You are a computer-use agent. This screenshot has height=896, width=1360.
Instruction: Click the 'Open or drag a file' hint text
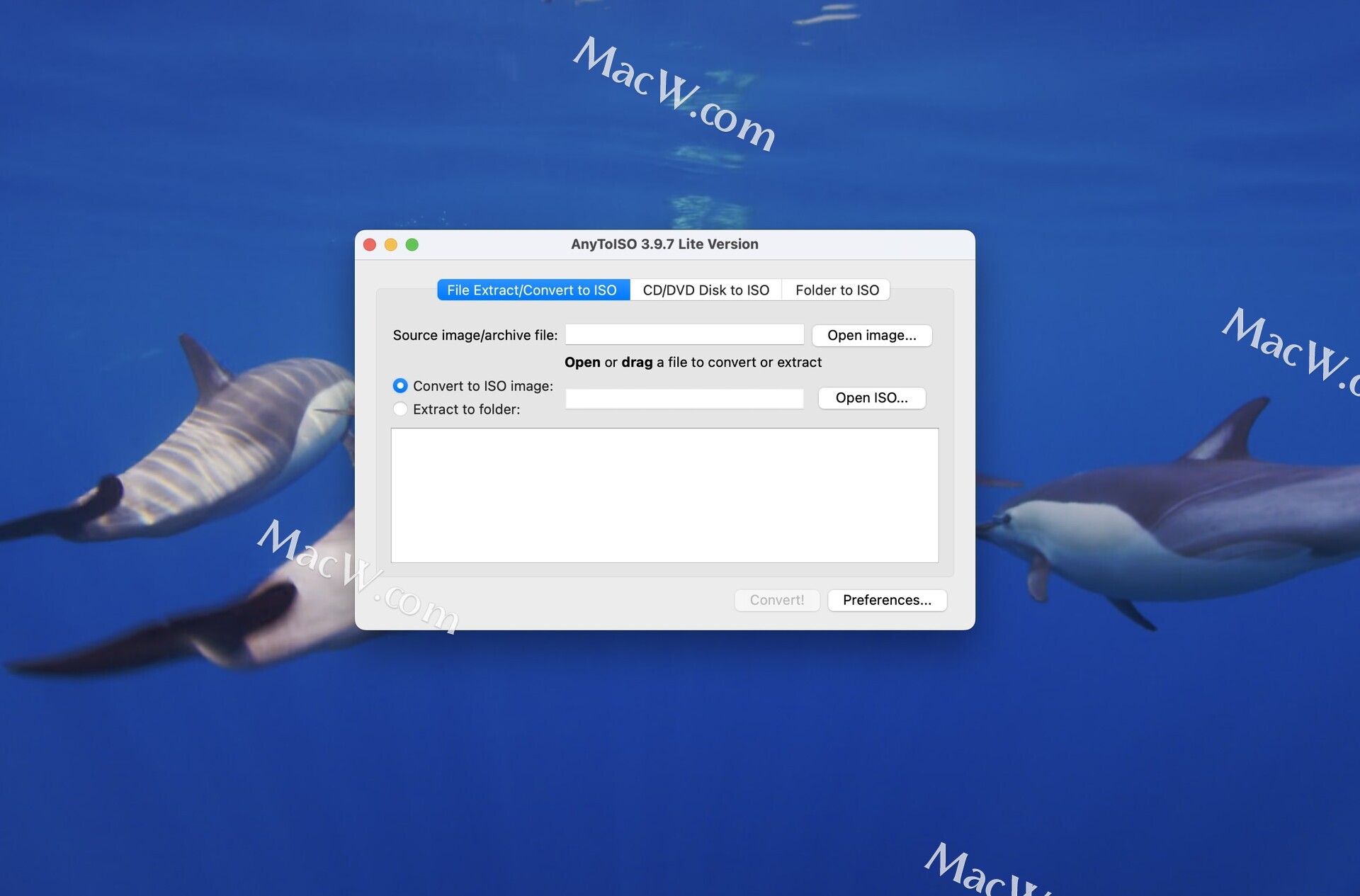(x=693, y=362)
